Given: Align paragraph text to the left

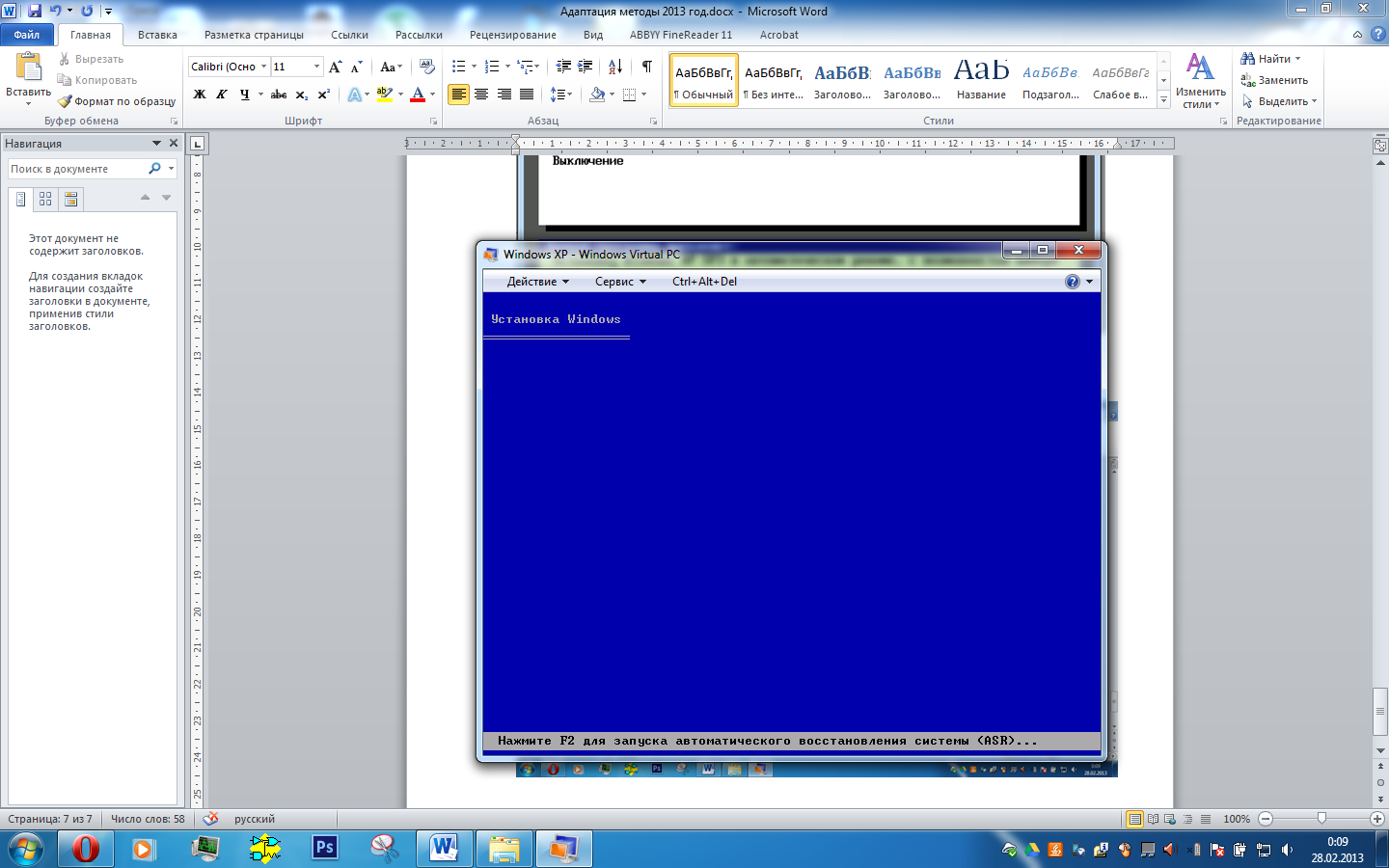Looking at the screenshot, I should [x=459, y=95].
